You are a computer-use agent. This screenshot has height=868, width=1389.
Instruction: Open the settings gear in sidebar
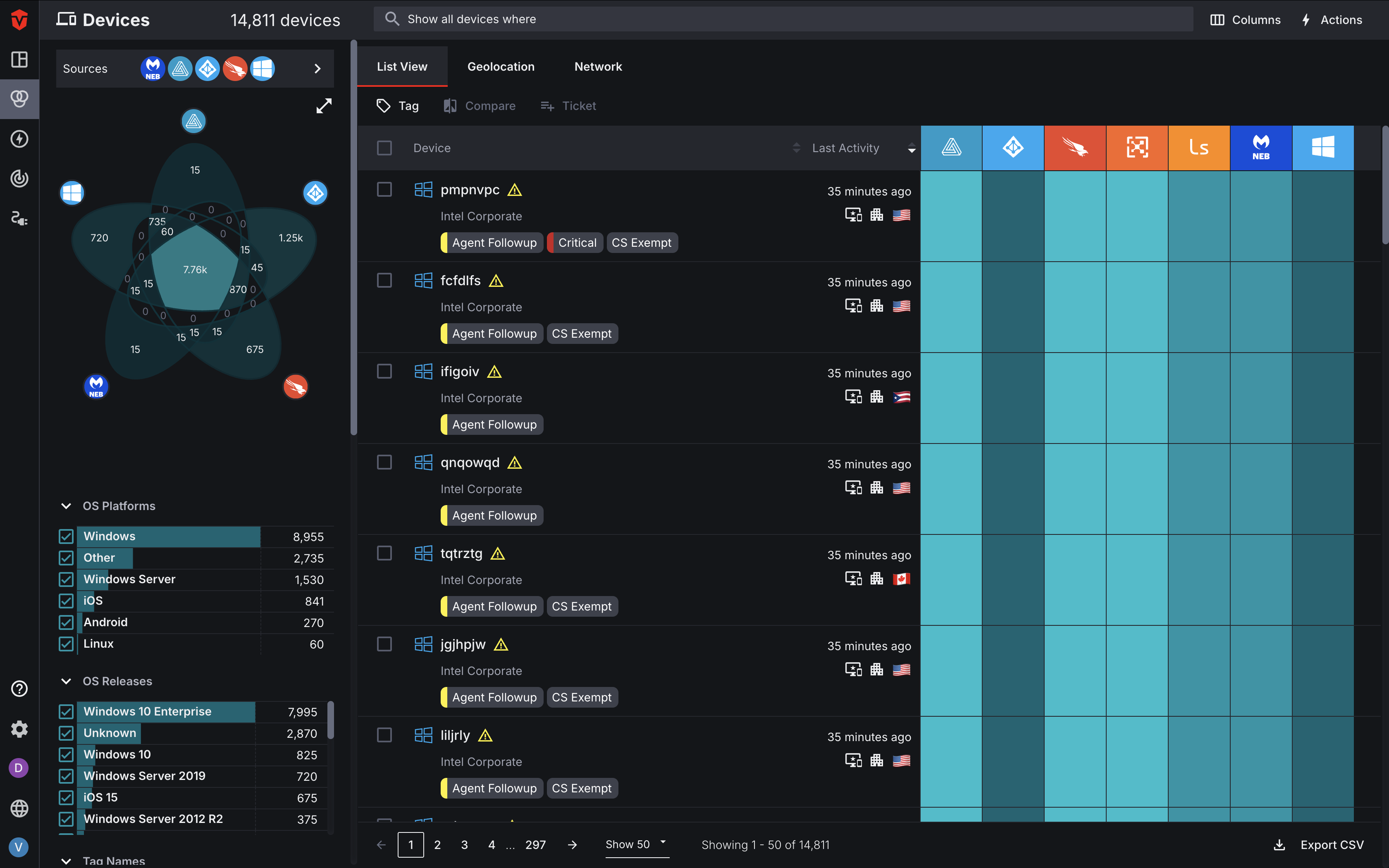pyautogui.click(x=19, y=728)
